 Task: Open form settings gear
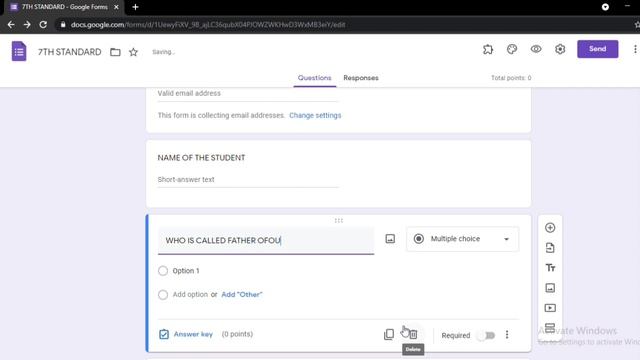560,49
